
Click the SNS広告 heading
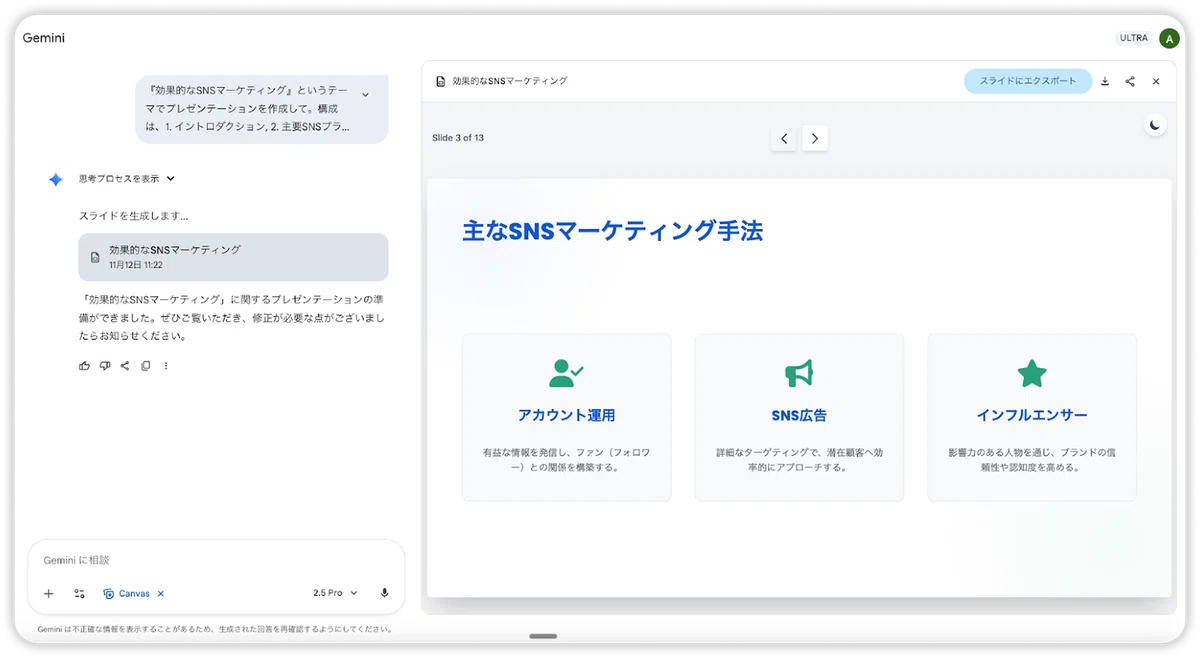click(x=799, y=415)
